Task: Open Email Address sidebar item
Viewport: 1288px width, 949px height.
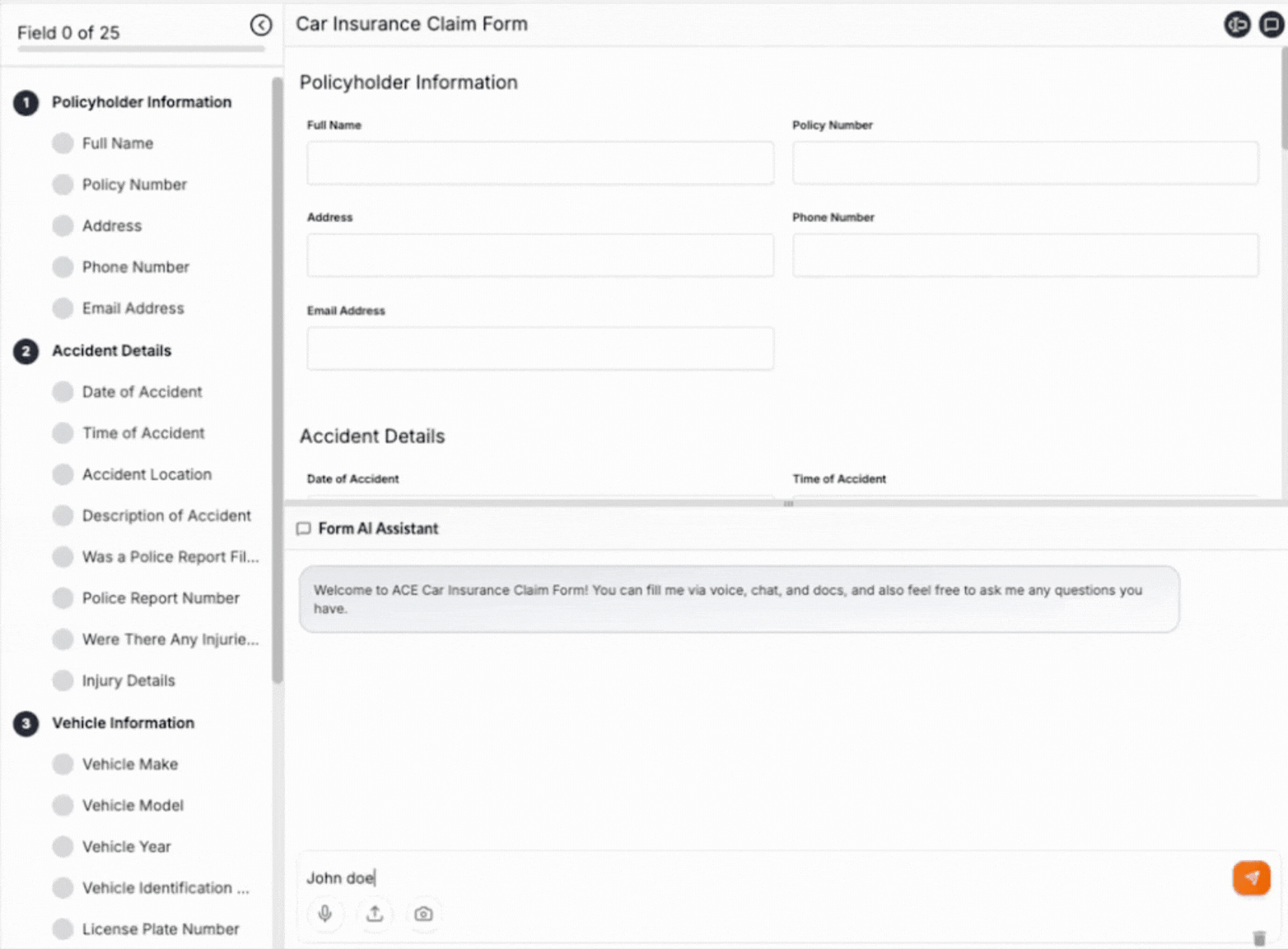Action: pos(119,308)
